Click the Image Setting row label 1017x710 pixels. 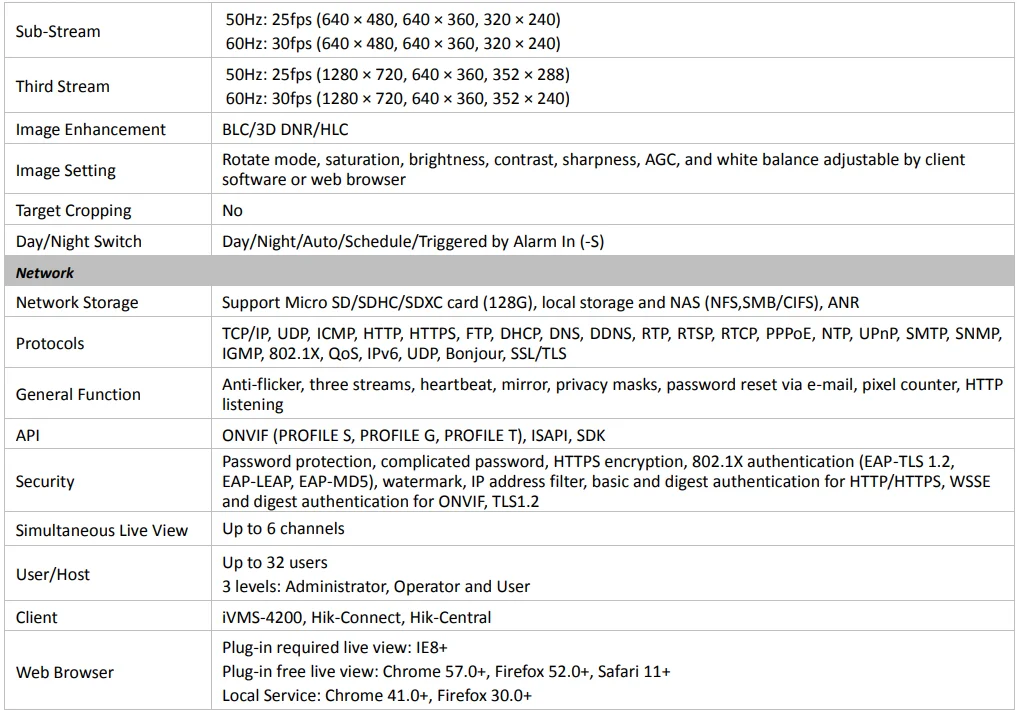point(66,170)
